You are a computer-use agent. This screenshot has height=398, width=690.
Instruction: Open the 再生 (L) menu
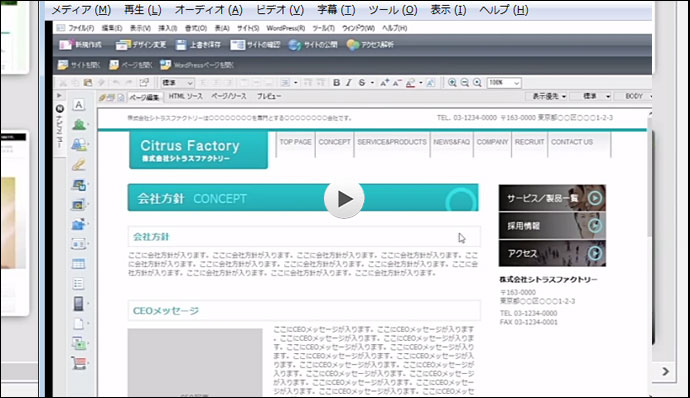coord(143,10)
